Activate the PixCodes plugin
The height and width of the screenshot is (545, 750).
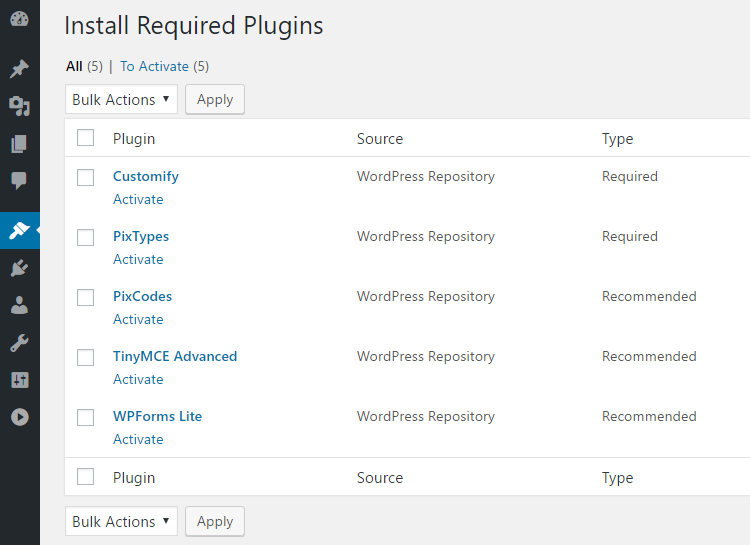[x=138, y=319]
